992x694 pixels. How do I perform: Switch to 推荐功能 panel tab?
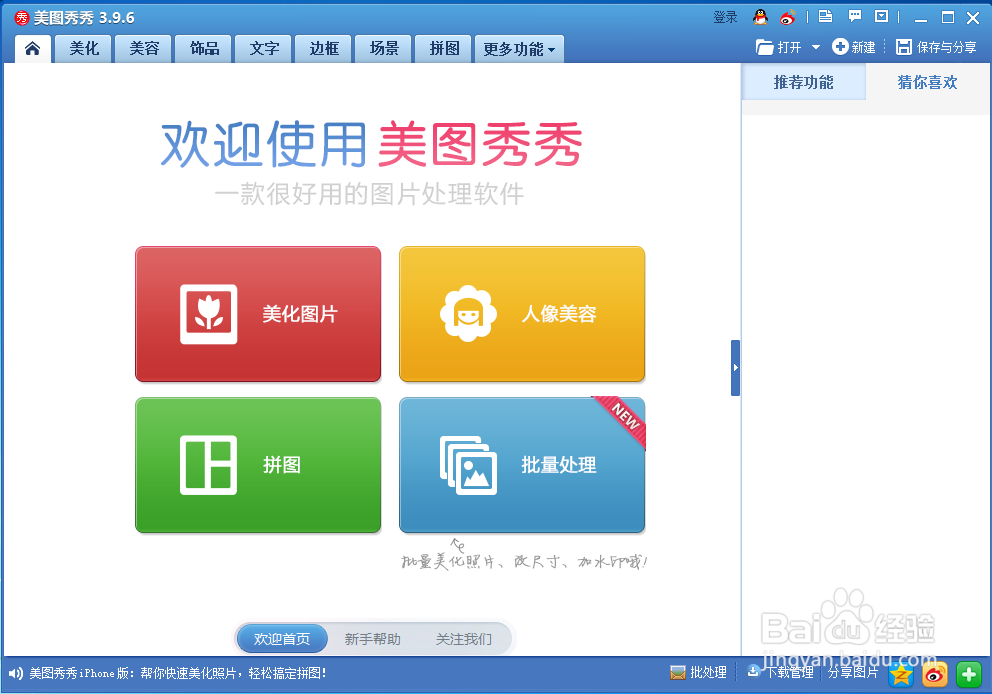[803, 82]
